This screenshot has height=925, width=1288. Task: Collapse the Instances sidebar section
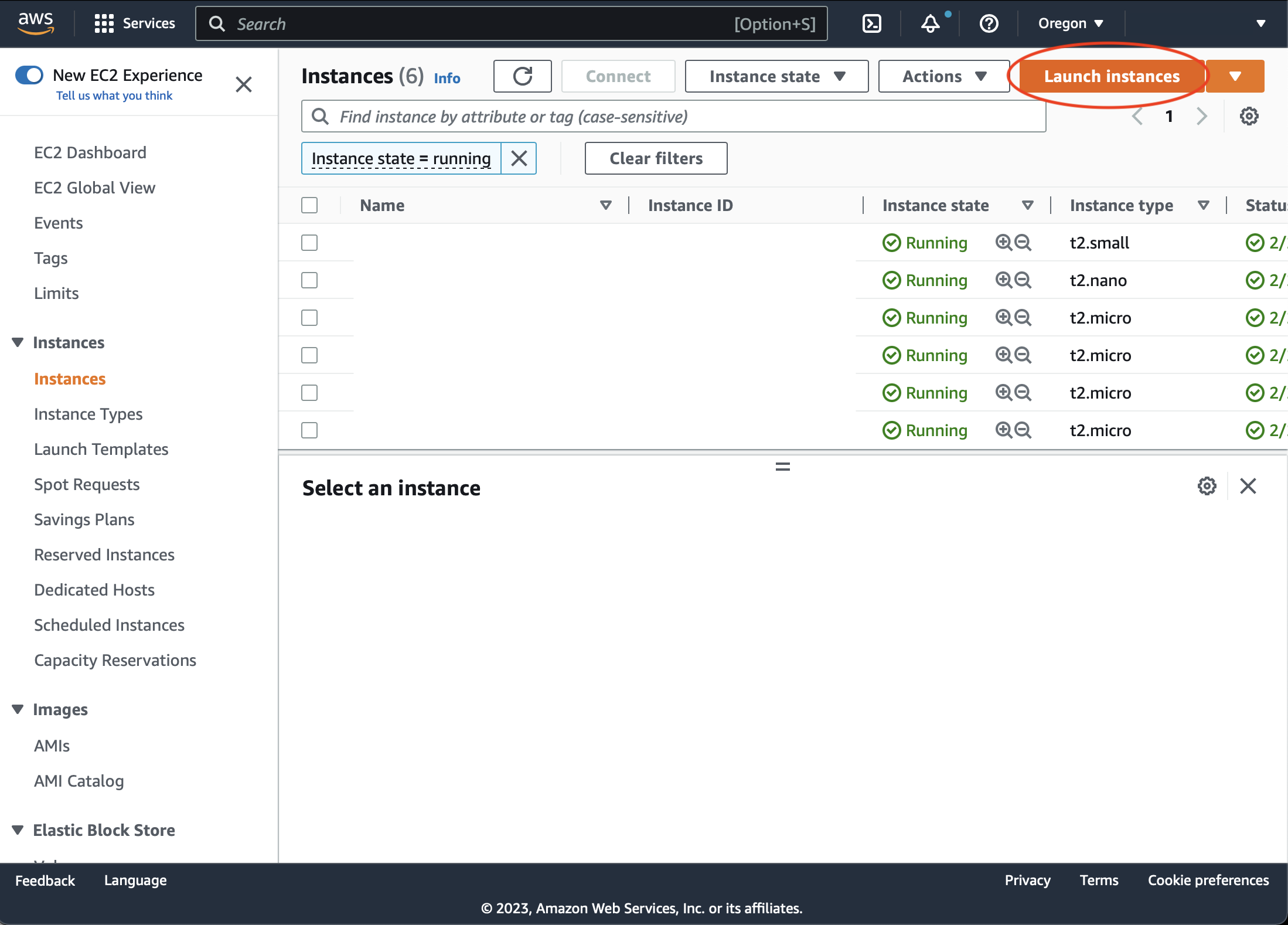pyautogui.click(x=18, y=342)
